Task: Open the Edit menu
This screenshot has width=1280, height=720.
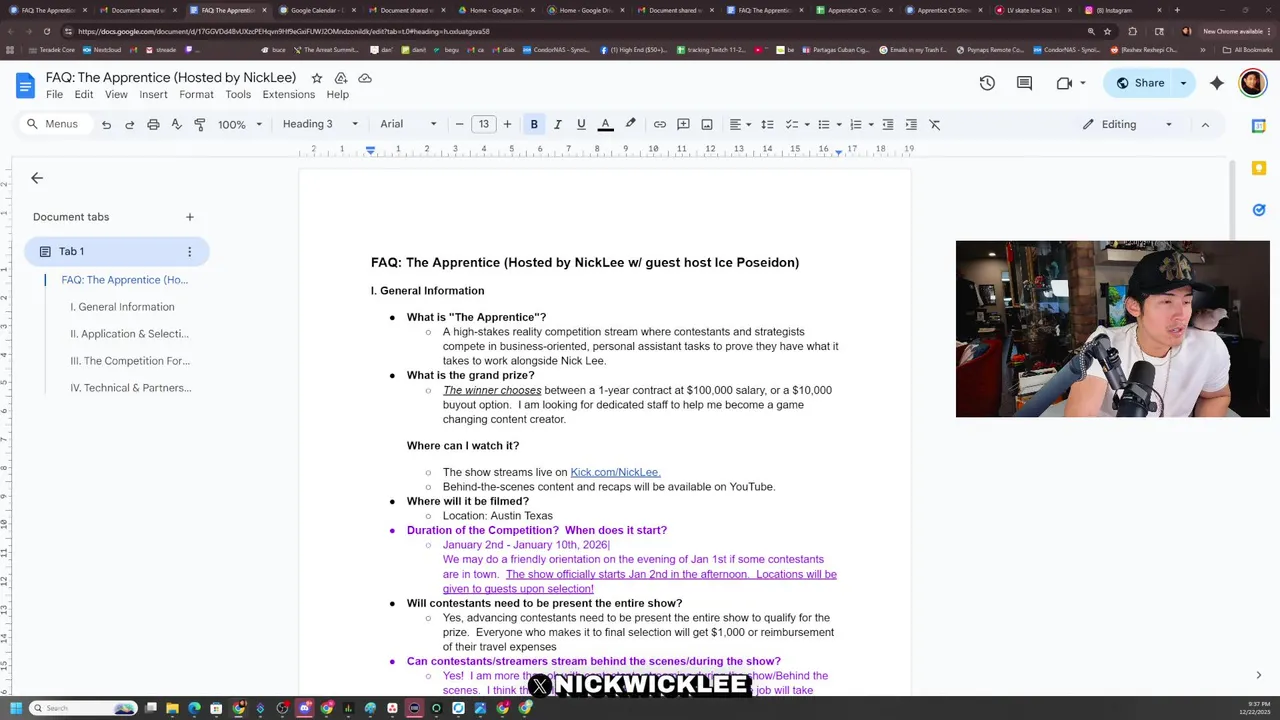Action: click(84, 95)
